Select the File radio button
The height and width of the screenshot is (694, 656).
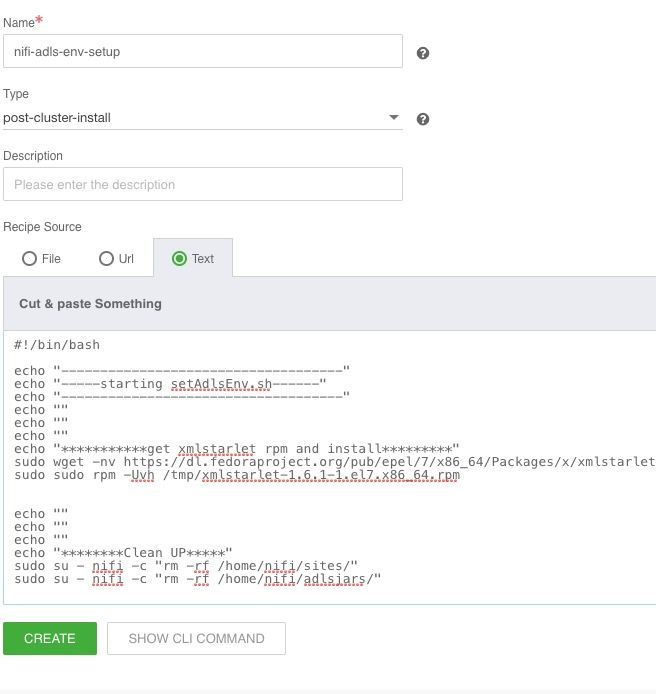point(30,258)
